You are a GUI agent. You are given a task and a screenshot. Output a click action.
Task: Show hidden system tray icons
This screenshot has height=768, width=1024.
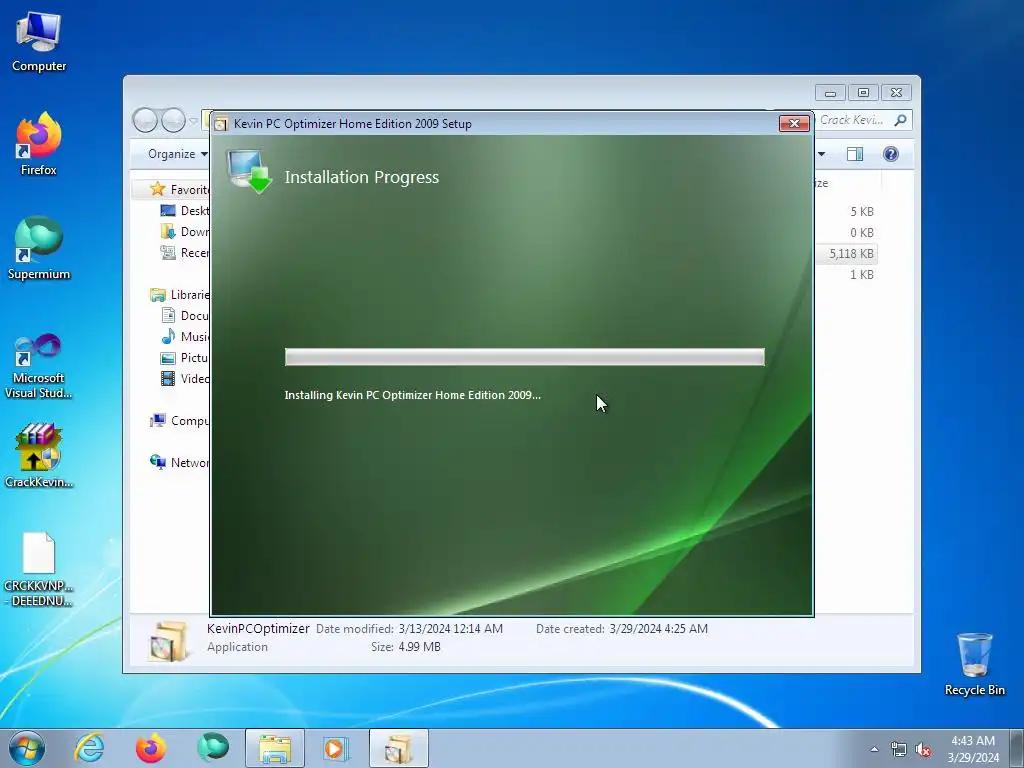pos(874,749)
